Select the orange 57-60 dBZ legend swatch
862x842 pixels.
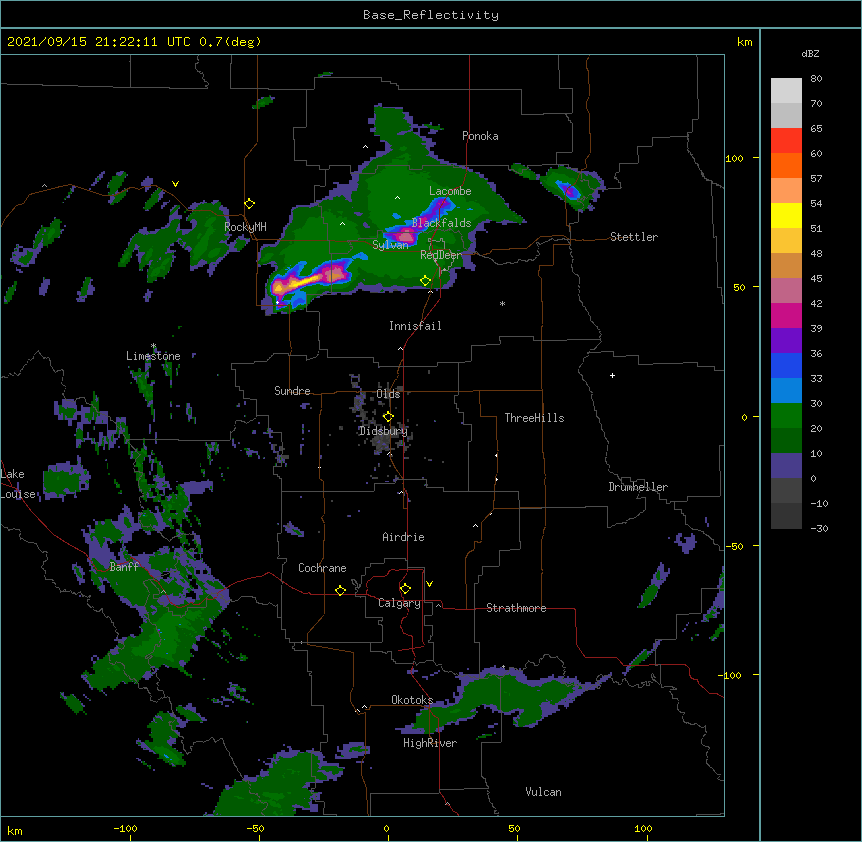click(x=786, y=165)
